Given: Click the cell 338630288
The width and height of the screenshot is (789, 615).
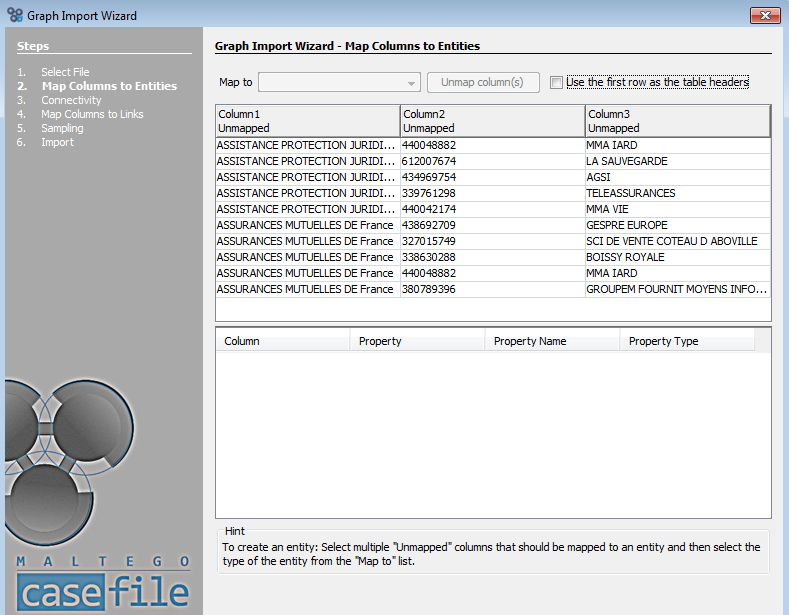Looking at the screenshot, I should click(x=493, y=257).
